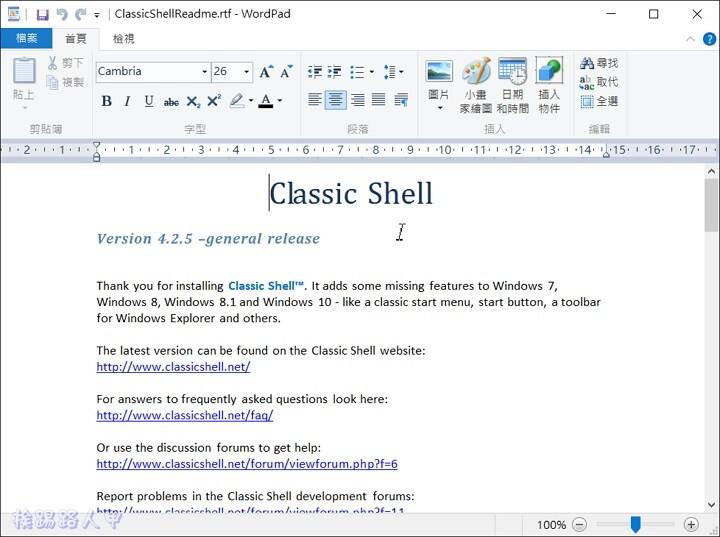Click the vertical scrollbar thumb

(711, 206)
